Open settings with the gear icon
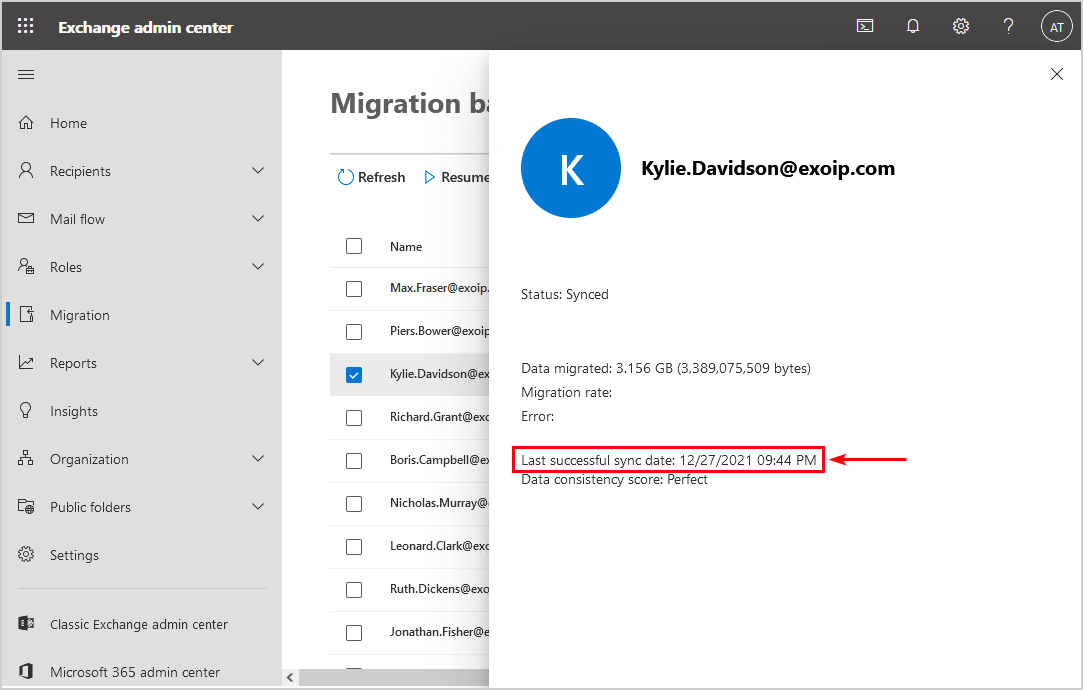The width and height of the screenshot is (1083, 690). [960, 25]
